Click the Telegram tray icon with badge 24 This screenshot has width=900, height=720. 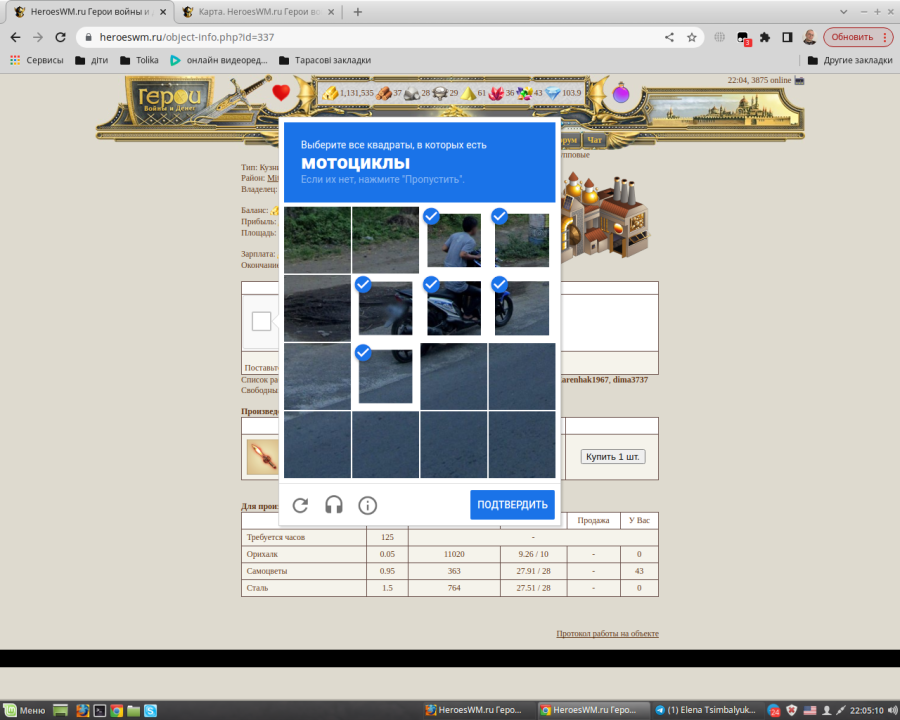[774, 711]
